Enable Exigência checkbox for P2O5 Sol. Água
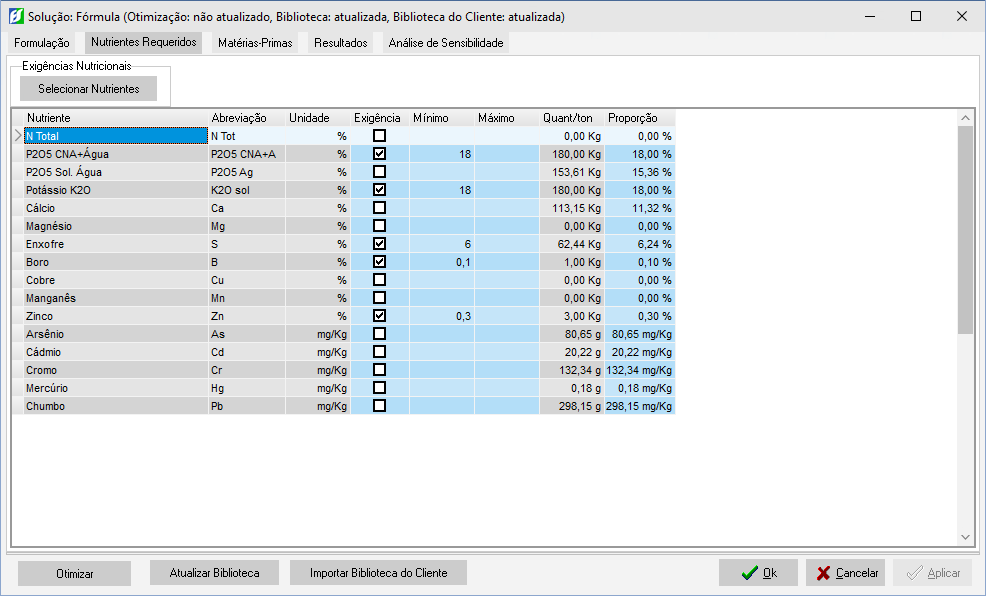 click(379, 172)
